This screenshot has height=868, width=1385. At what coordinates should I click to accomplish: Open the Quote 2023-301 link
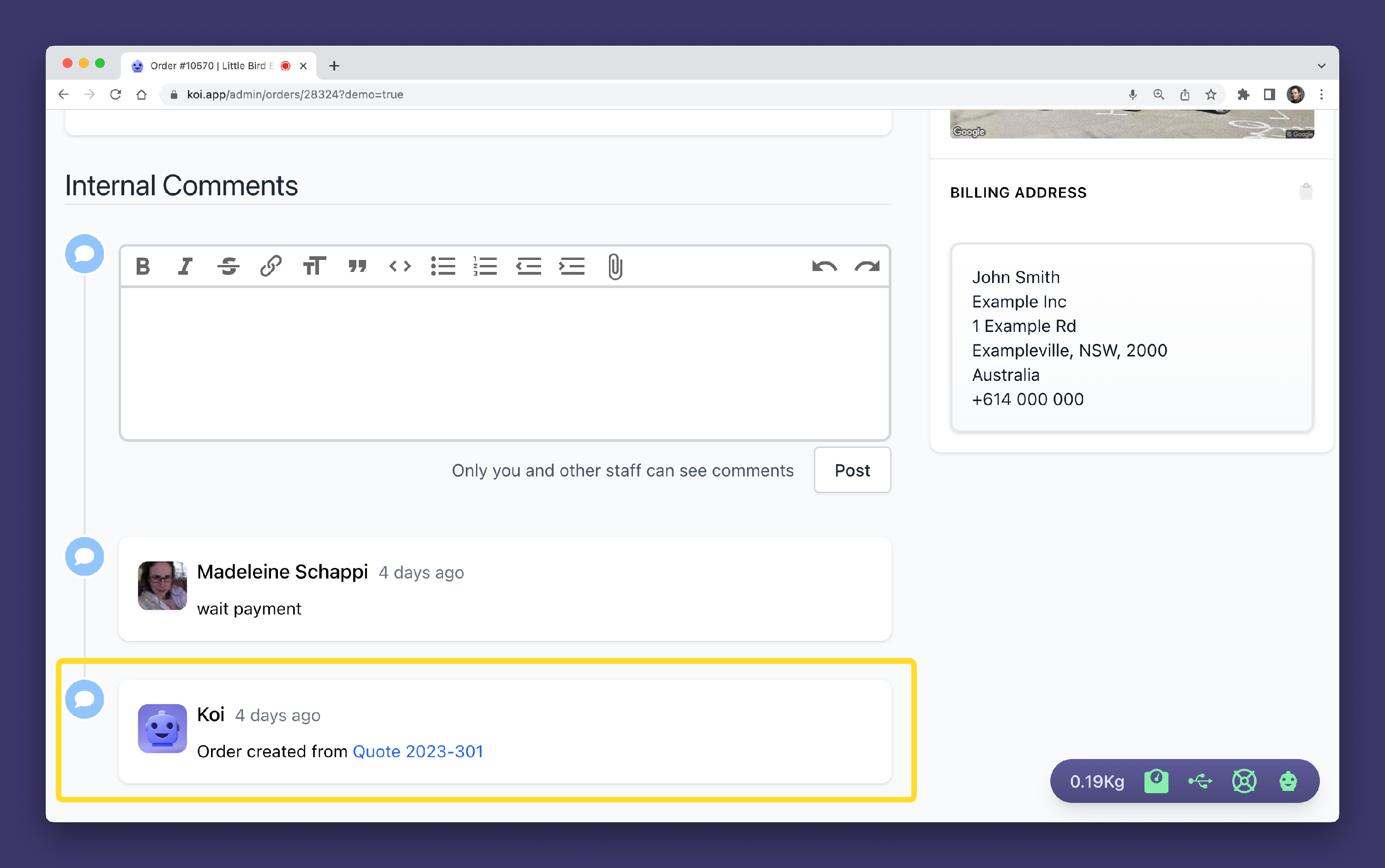tap(418, 752)
